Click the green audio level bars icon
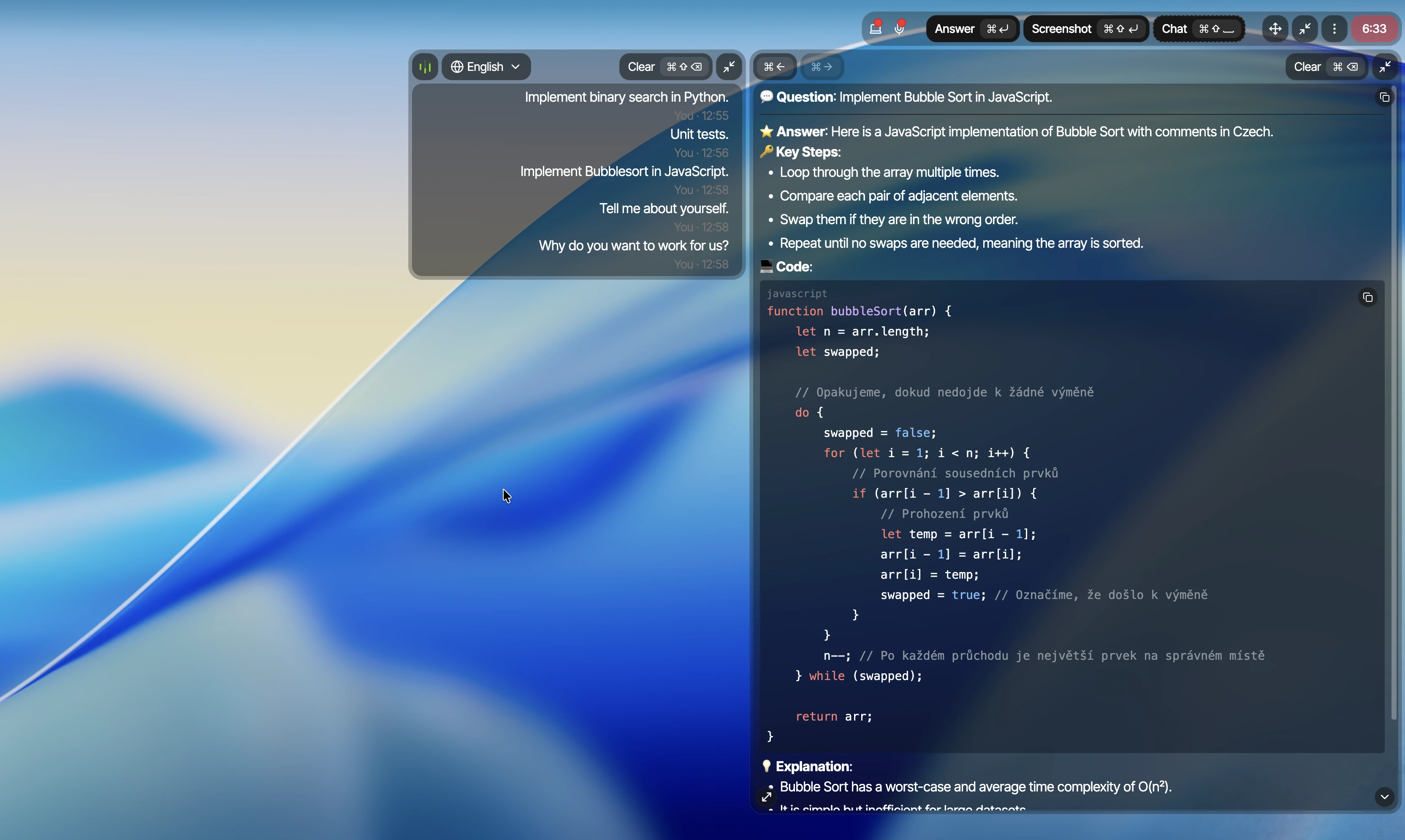The height and width of the screenshot is (840, 1405). pyautogui.click(x=425, y=67)
